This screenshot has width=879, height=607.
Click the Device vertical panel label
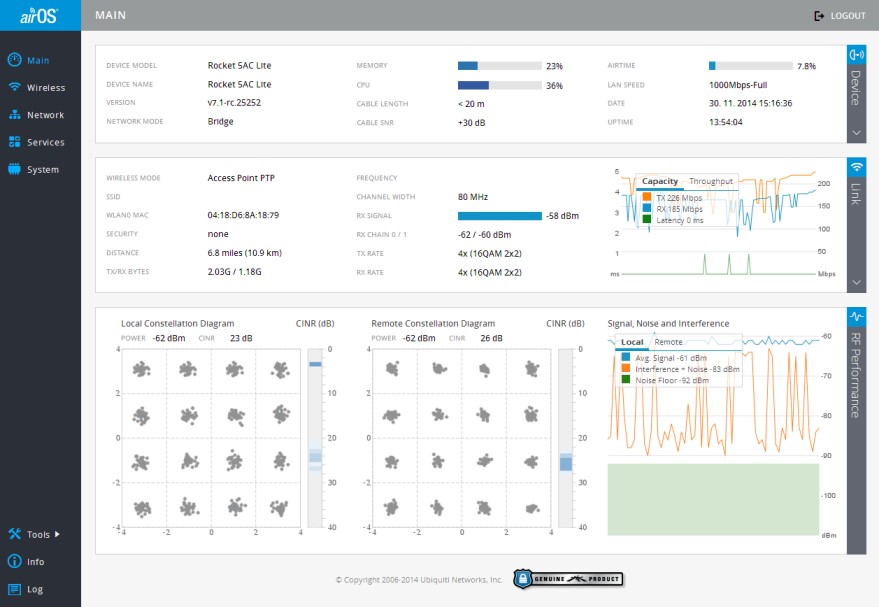tap(856, 87)
